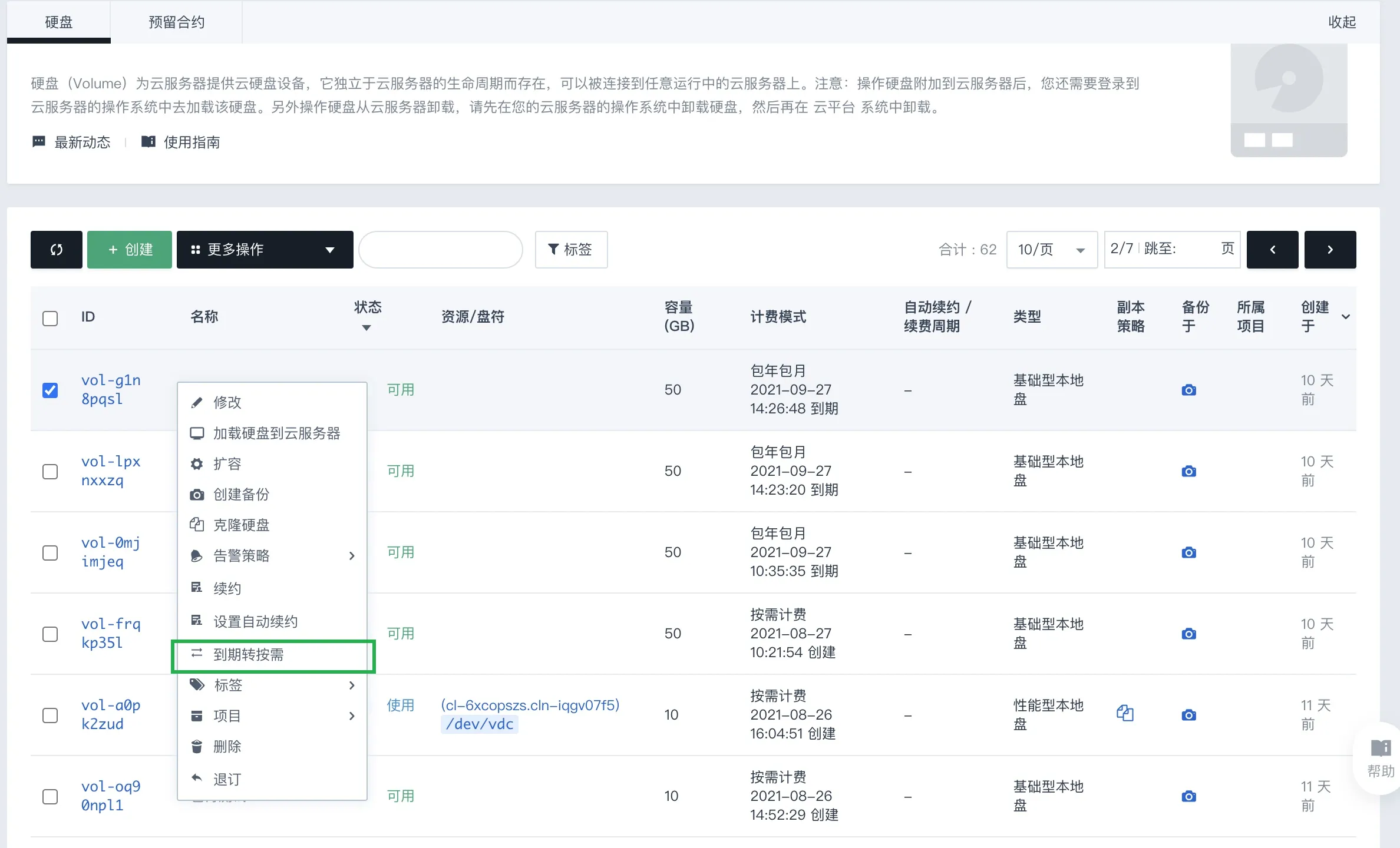Click the book icon beside 使用指南

[x=148, y=142]
